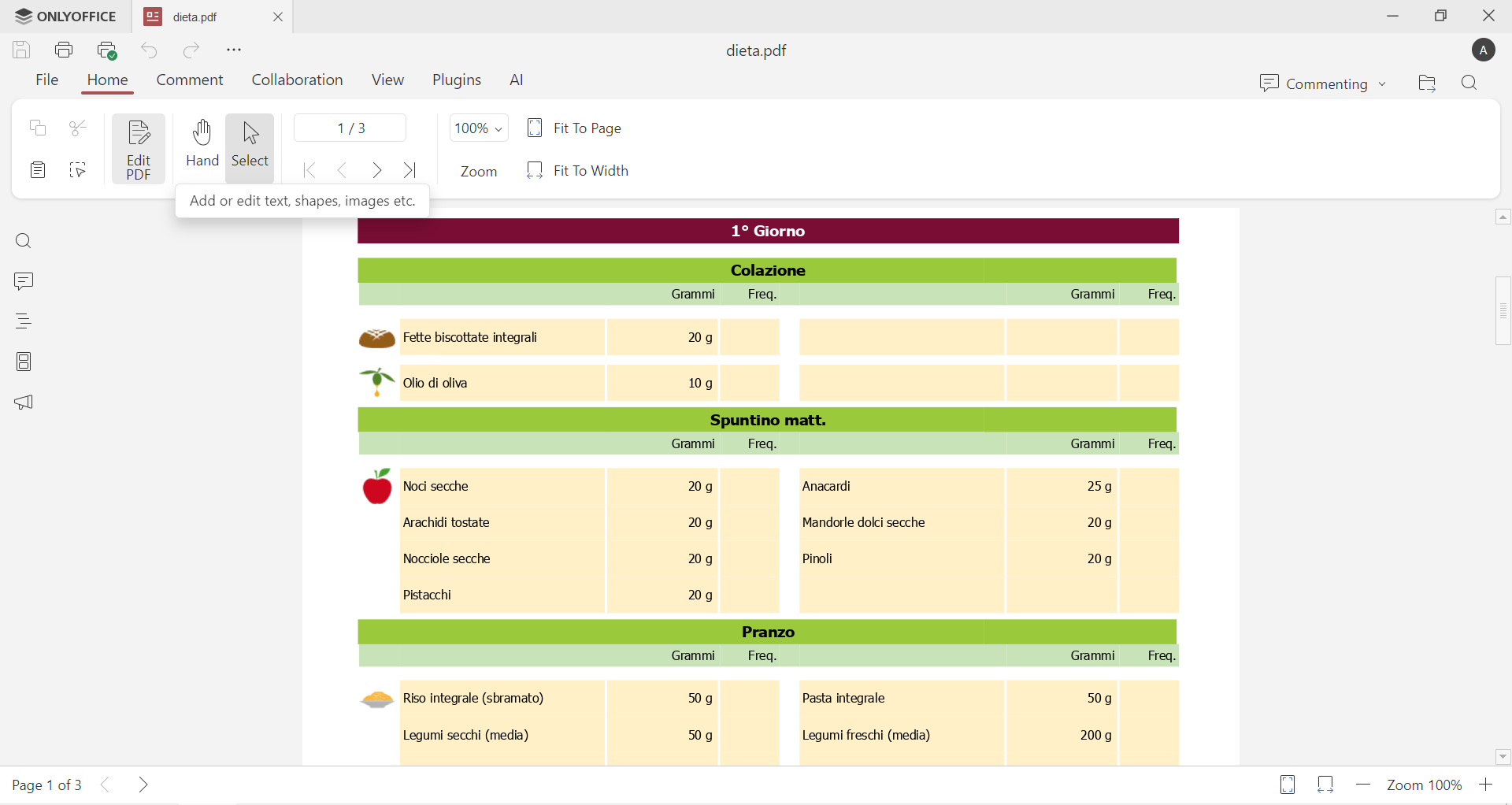The height and width of the screenshot is (805, 1512).
Task: Activate the Select tool
Action: tap(250, 144)
